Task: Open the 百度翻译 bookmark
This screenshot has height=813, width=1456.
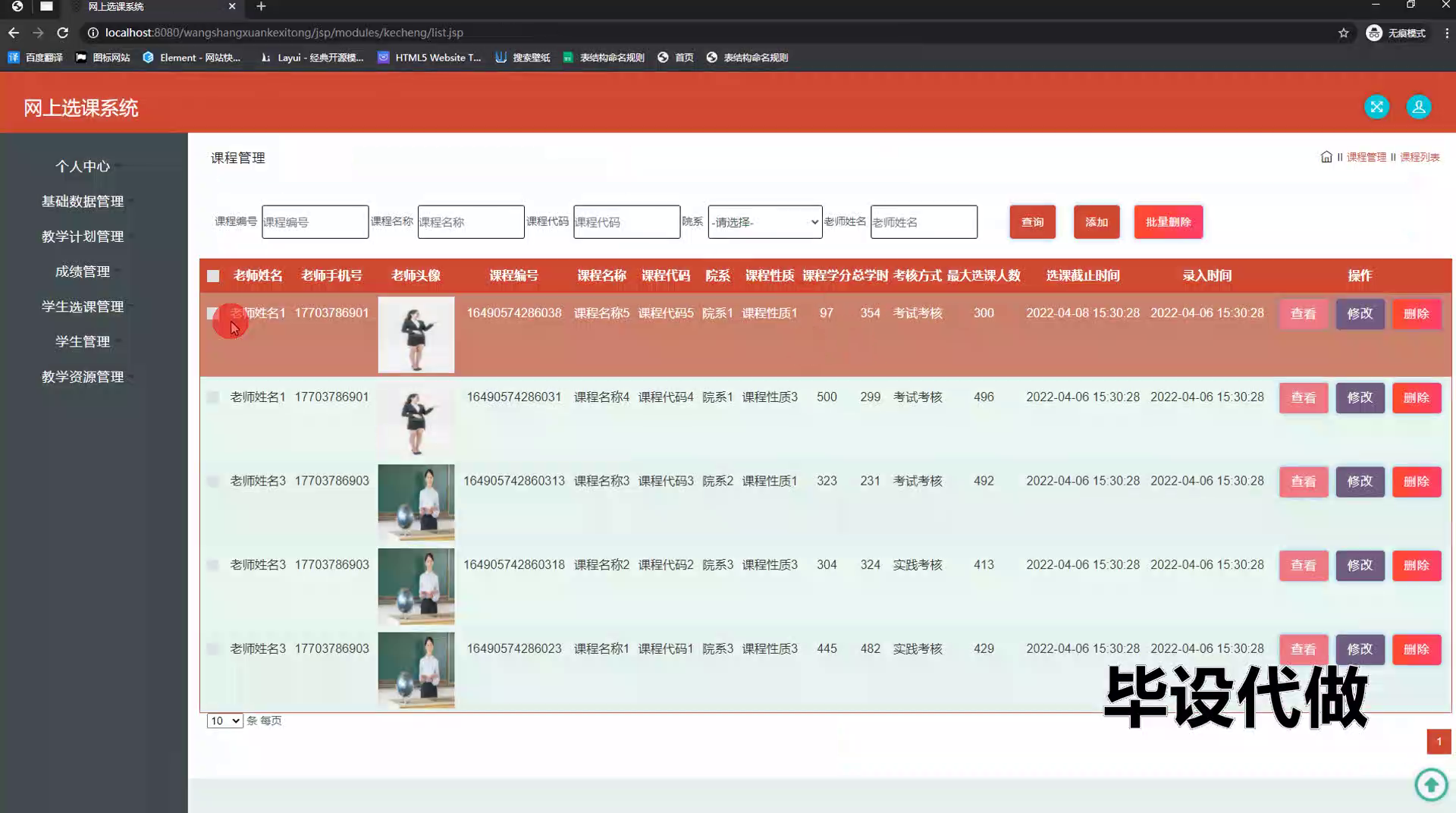Action: tap(35, 58)
